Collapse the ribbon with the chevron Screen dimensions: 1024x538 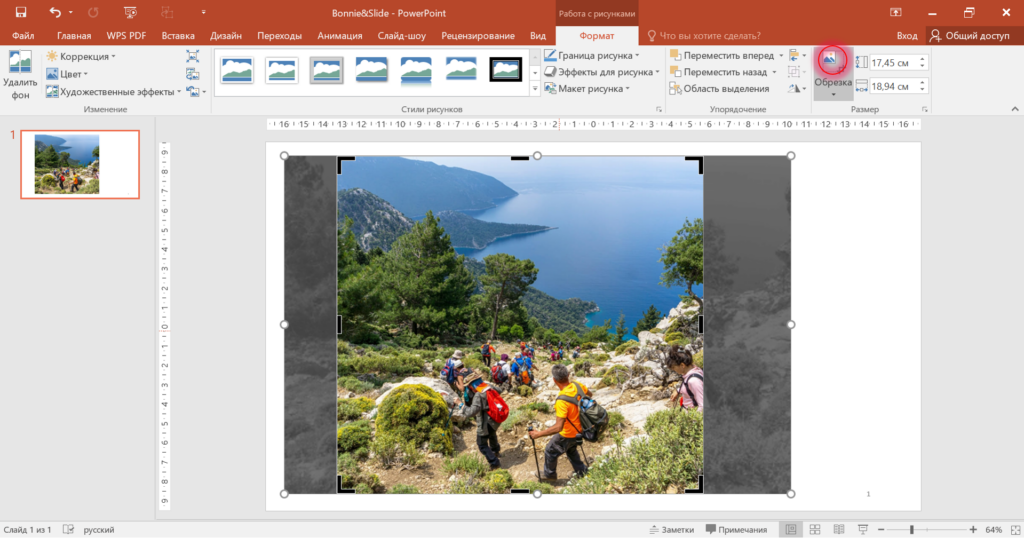(x=1014, y=109)
